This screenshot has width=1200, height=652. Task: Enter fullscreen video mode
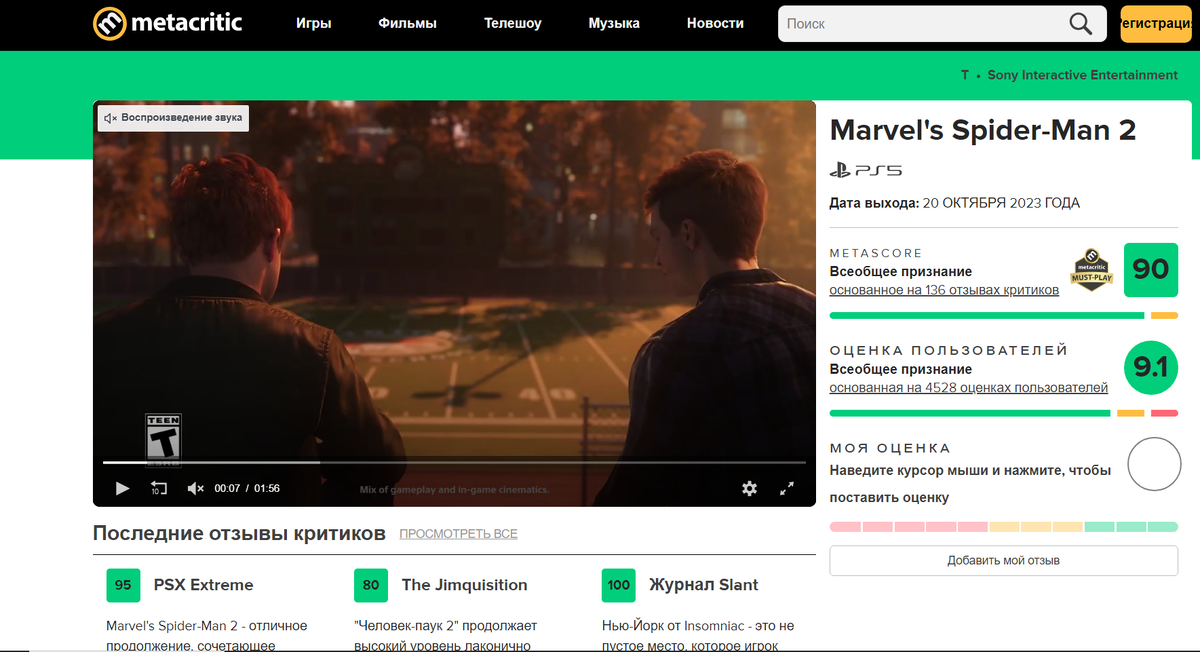pyautogui.click(x=787, y=488)
